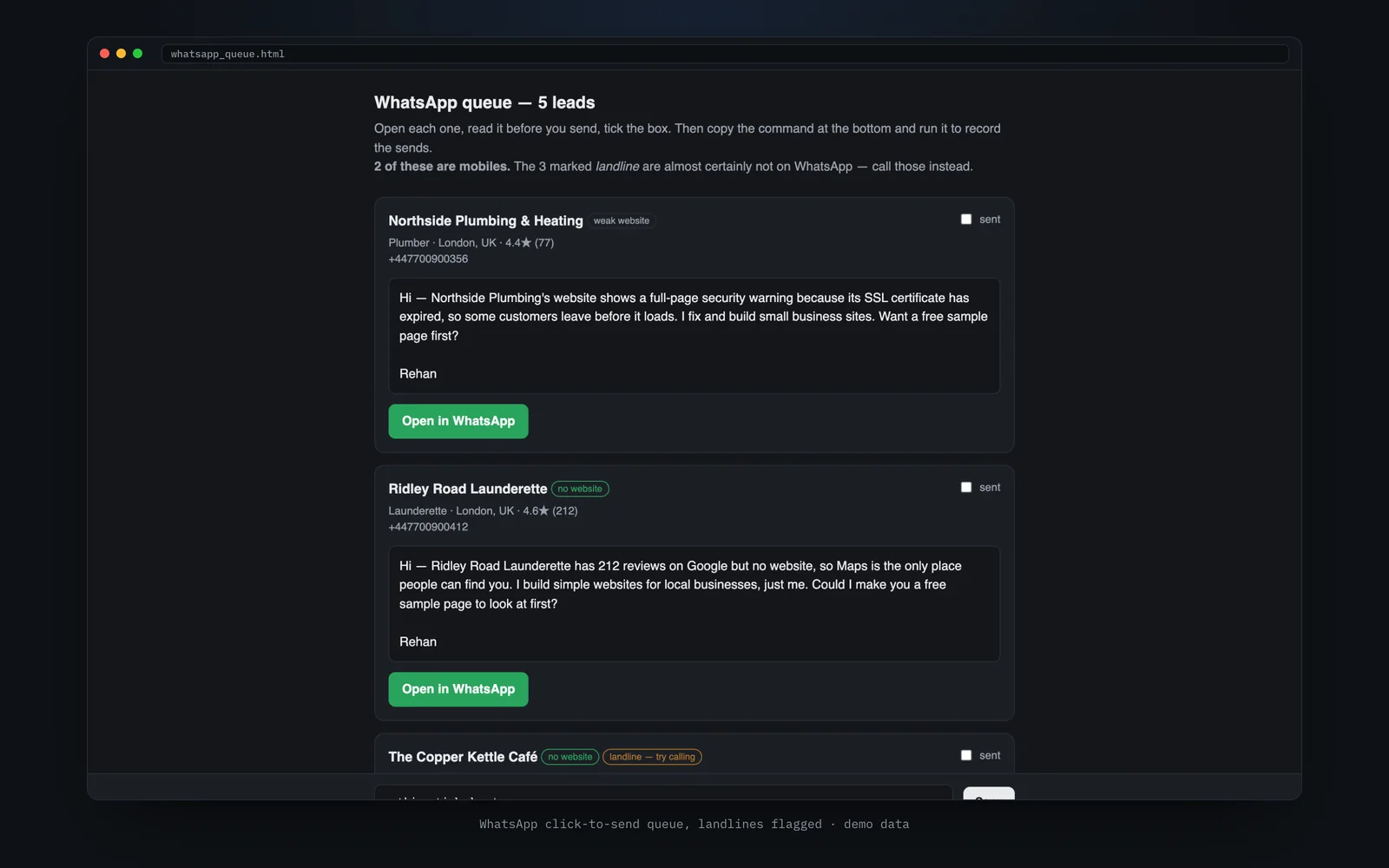Click the Northside Plumbing SSL certificate message text
Screen dimensions: 1389x868
pos(694,317)
